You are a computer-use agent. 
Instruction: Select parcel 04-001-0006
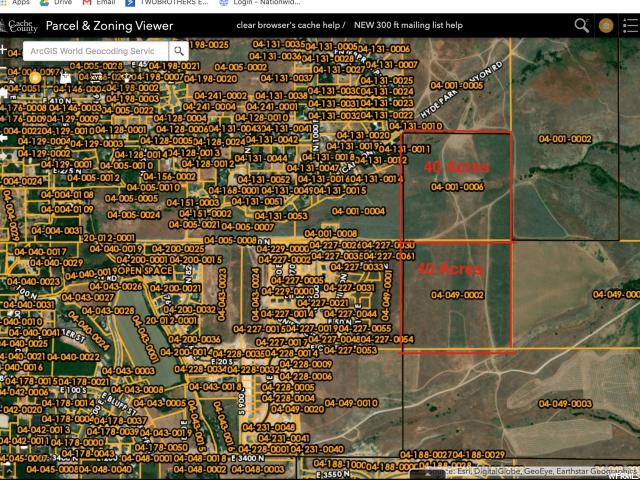[x=458, y=187]
